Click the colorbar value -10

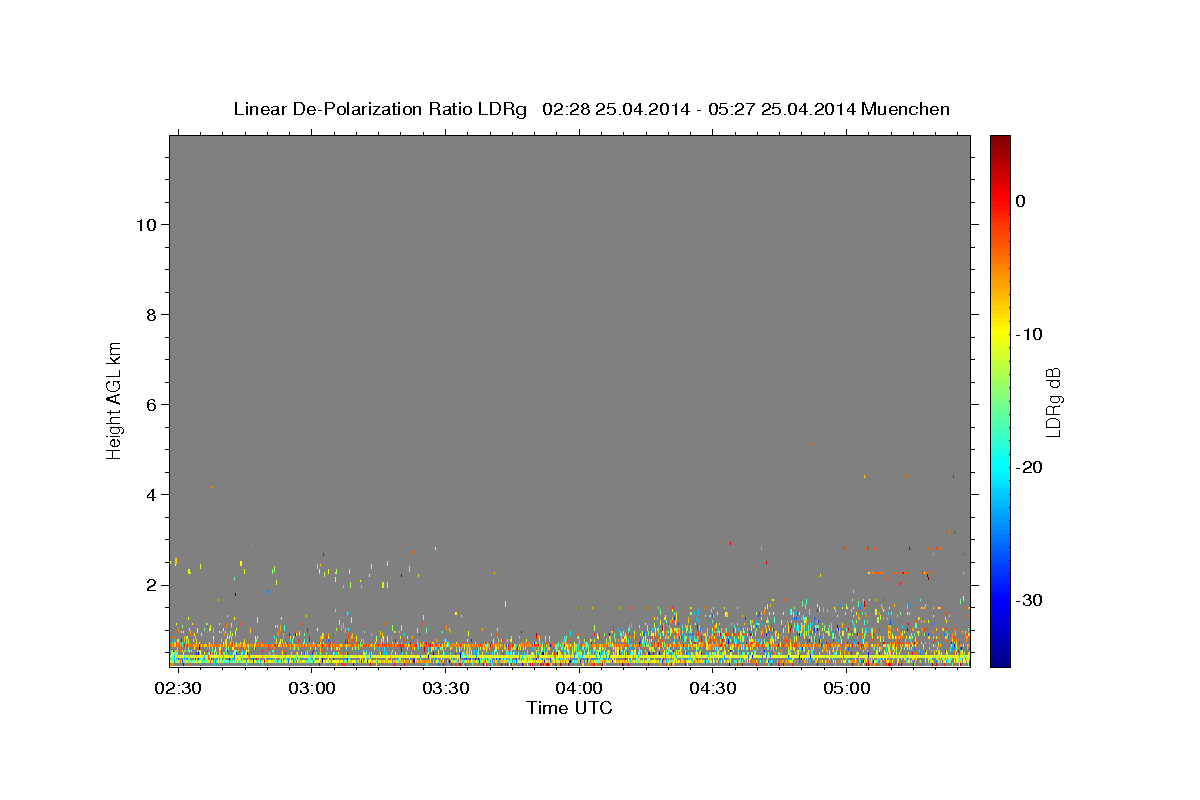pos(1030,334)
